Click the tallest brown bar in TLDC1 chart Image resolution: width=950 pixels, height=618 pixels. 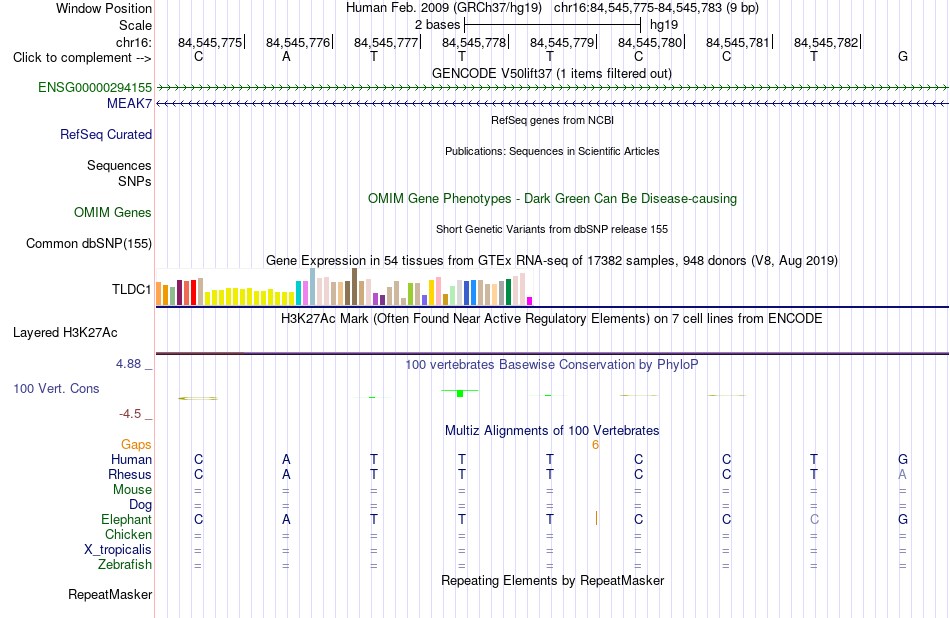355,287
